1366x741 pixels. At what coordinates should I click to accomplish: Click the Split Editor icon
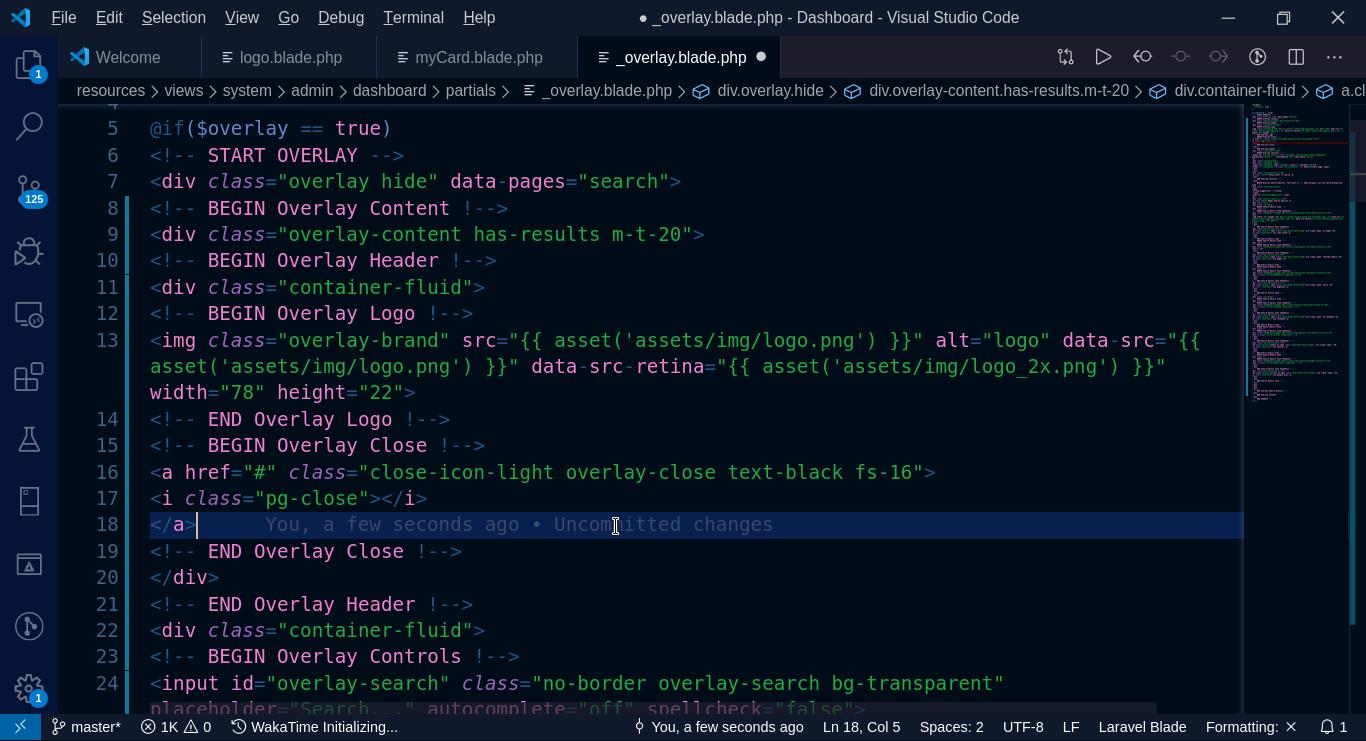point(1296,57)
